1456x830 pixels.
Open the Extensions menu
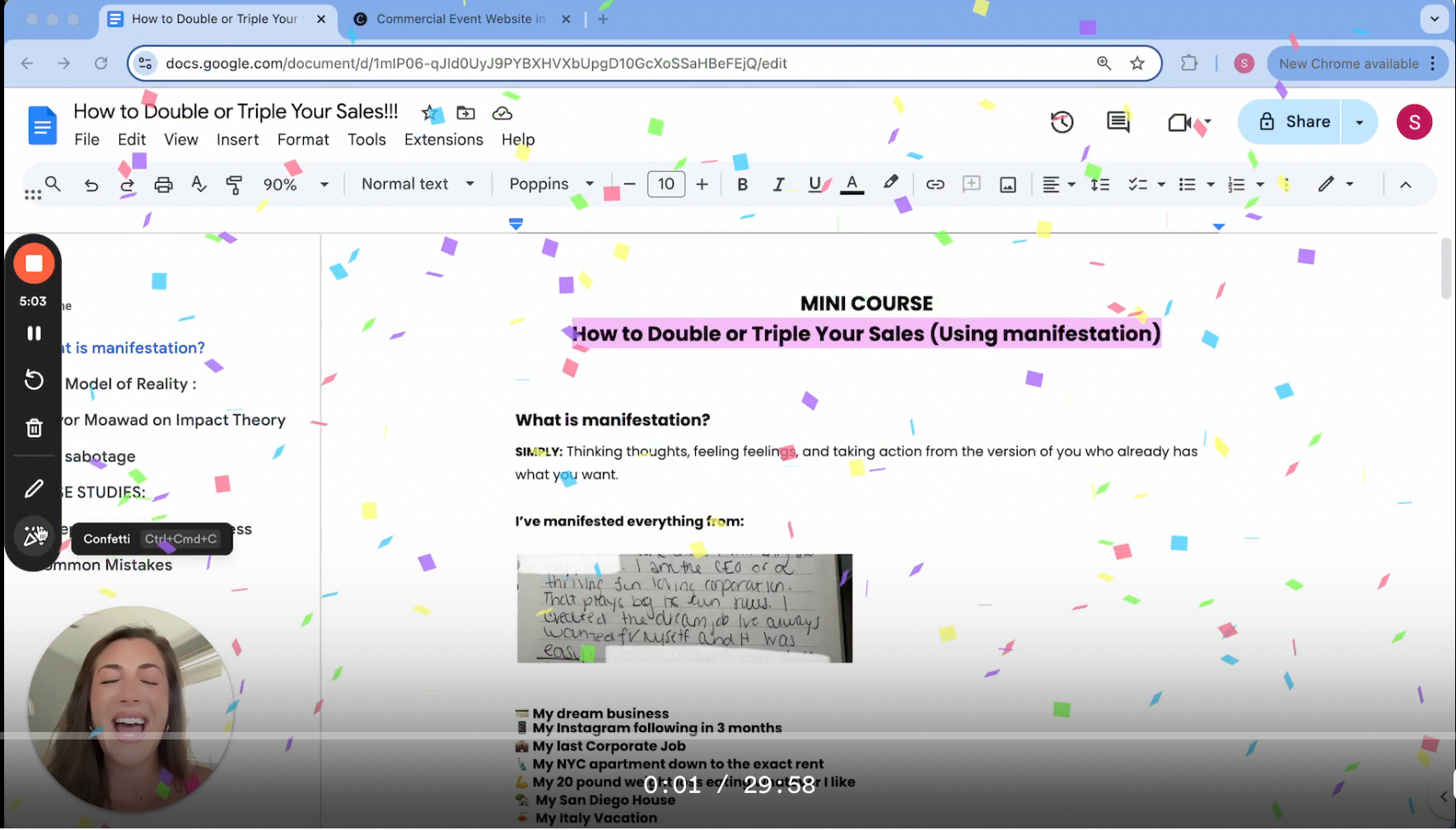coord(444,140)
